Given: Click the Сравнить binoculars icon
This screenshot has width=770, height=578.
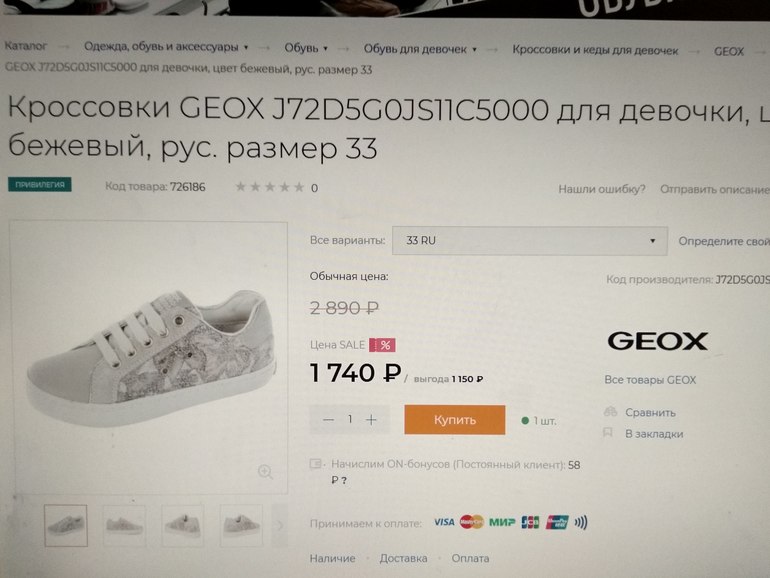Looking at the screenshot, I should (x=609, y=412).
